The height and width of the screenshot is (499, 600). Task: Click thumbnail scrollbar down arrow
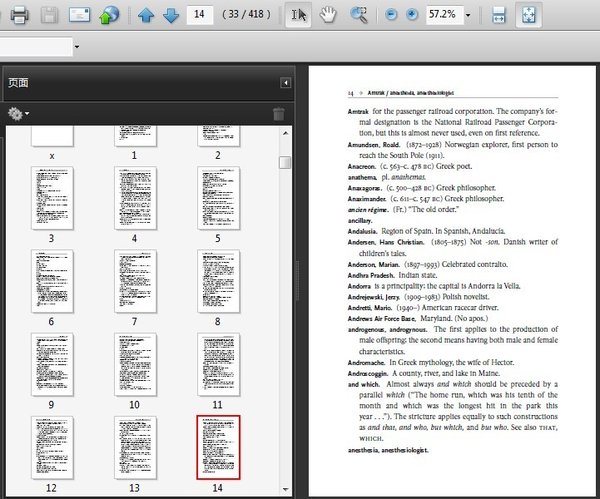pyautogui.click(x=285, y=489)
